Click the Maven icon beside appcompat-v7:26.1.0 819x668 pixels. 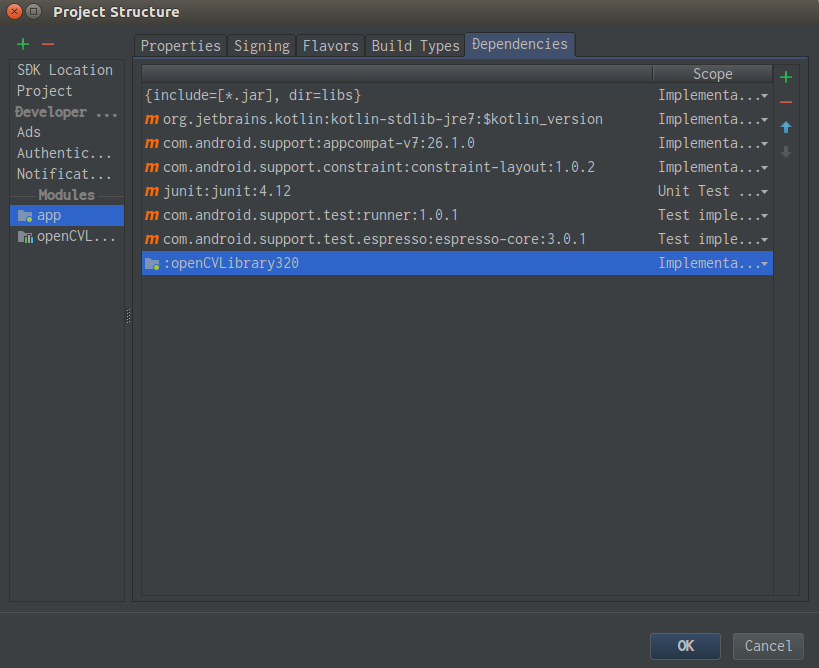coord(152,144)
